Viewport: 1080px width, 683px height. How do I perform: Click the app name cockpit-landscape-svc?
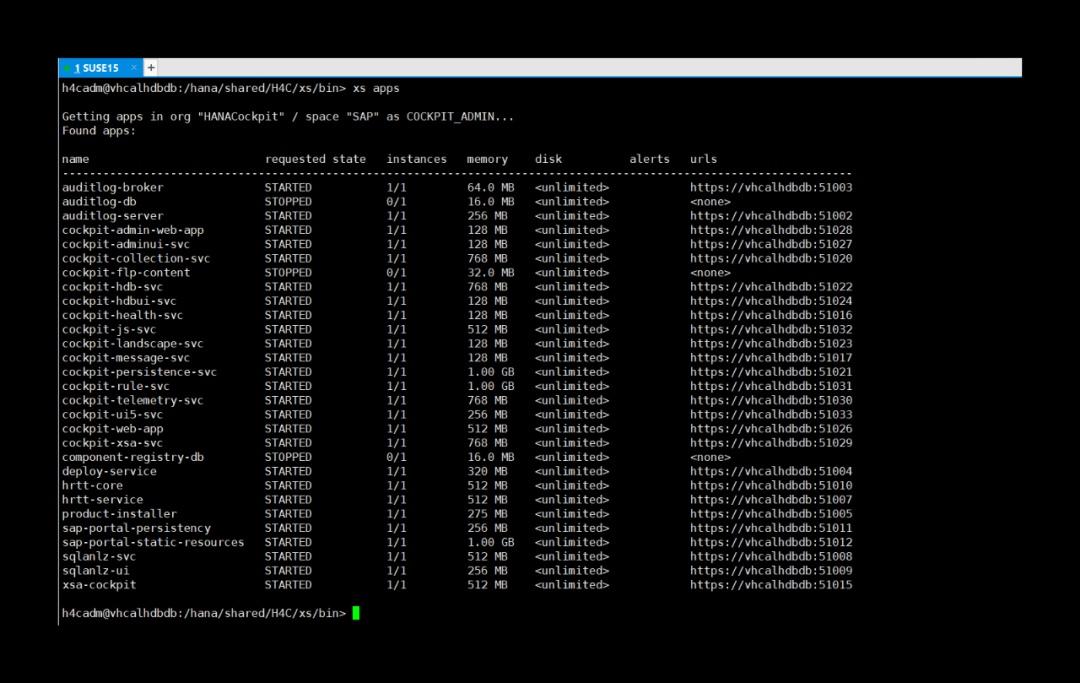pos(132,344)
